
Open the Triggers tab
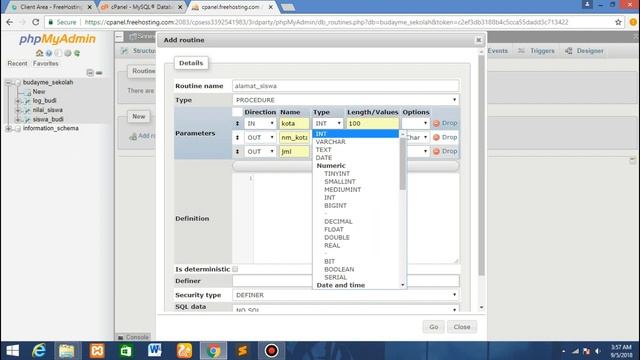coord(536,51)
